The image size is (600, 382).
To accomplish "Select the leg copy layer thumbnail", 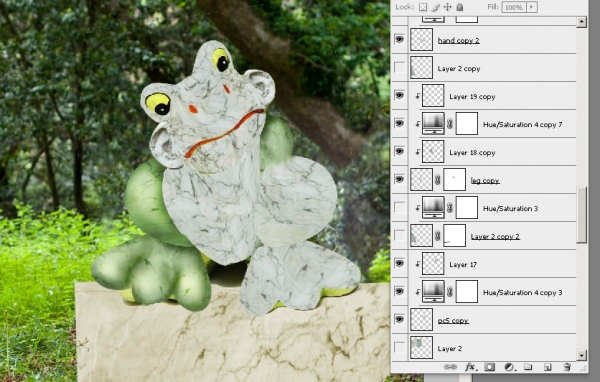I will pyautogui.click(x=421, y=179).
